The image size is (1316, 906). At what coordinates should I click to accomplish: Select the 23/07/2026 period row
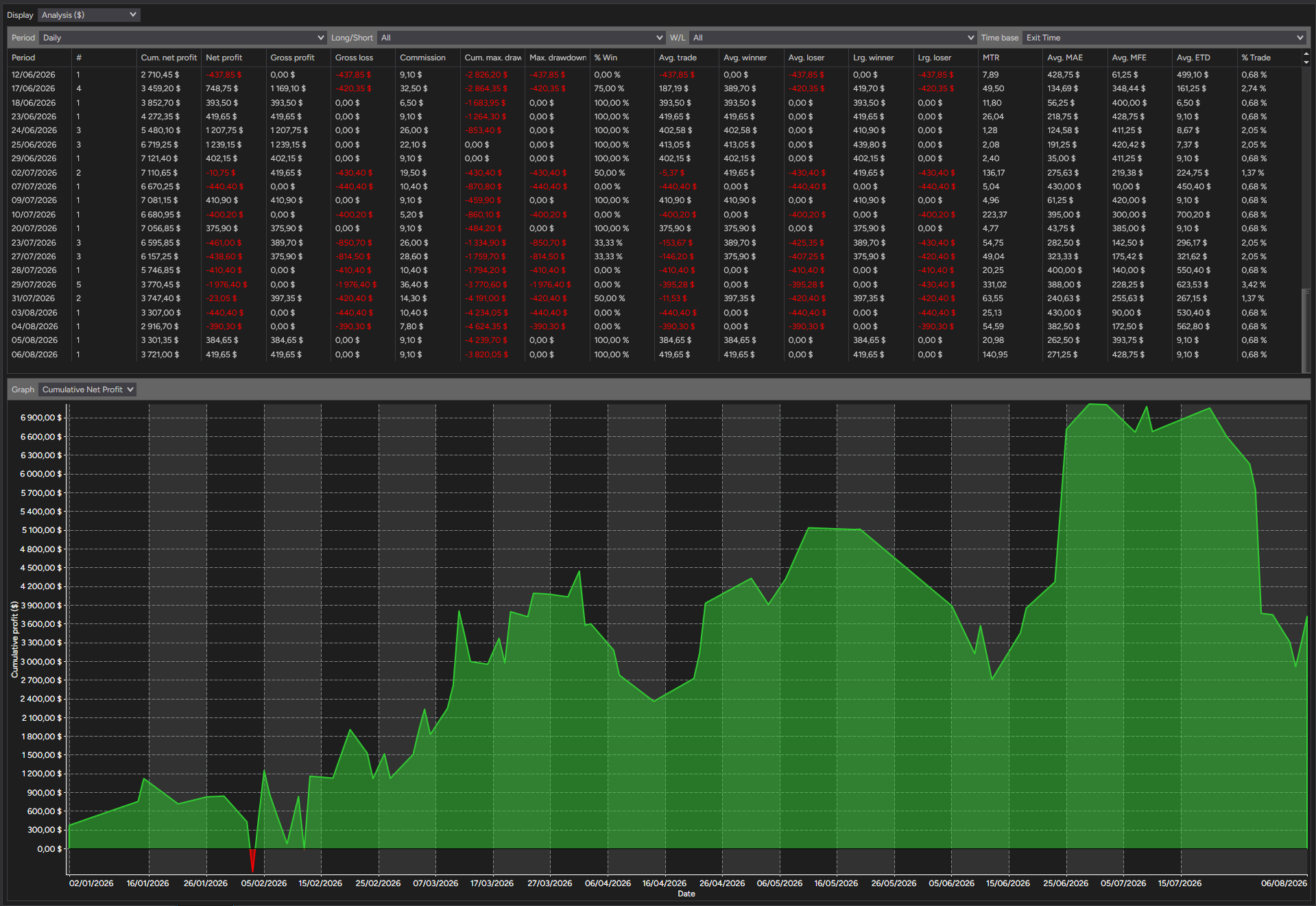click(x=654, y=243)
